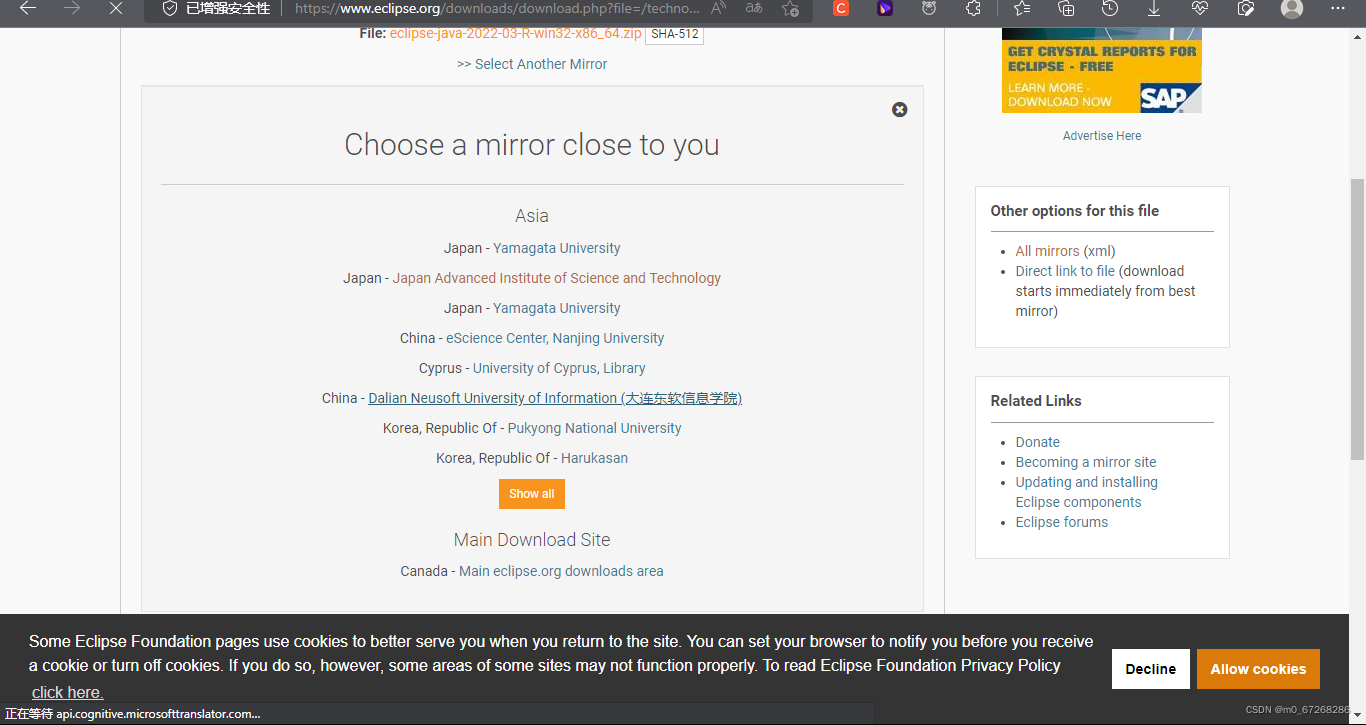
Task: Choose eScience Center, Nanjing University mirror
Action: (x=555, y=338)
